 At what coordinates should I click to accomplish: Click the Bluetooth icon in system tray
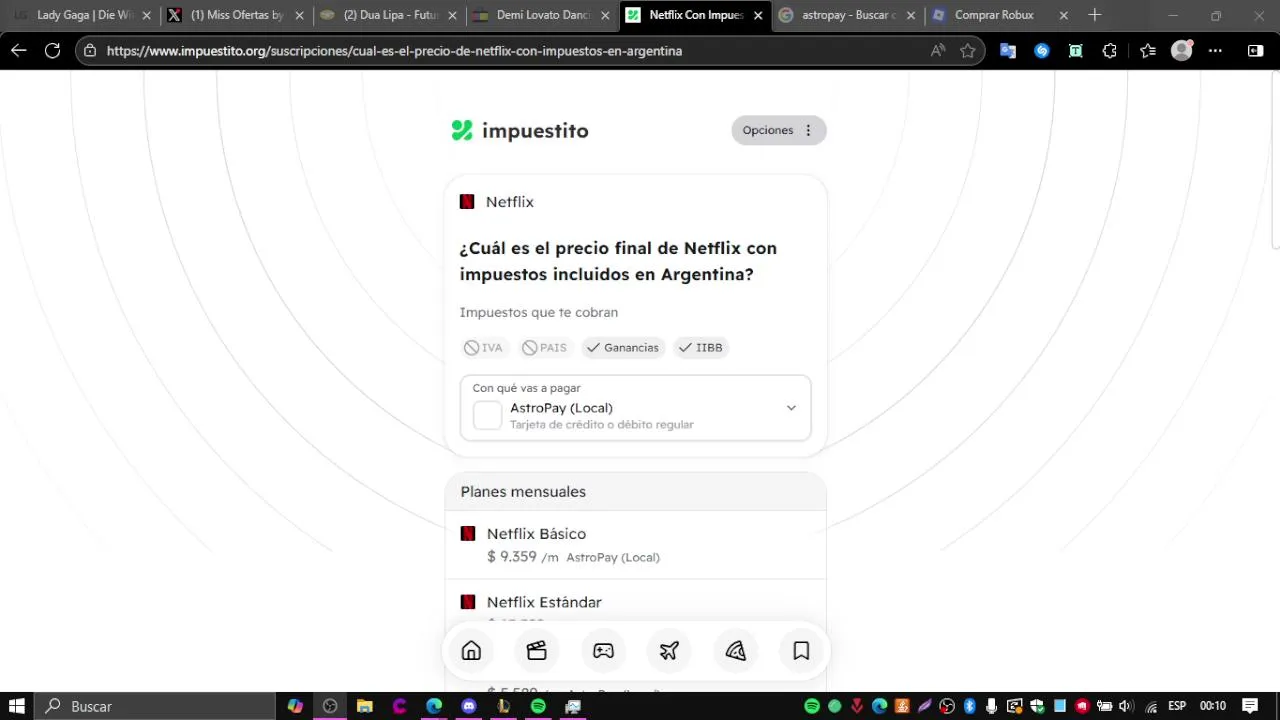969,706
